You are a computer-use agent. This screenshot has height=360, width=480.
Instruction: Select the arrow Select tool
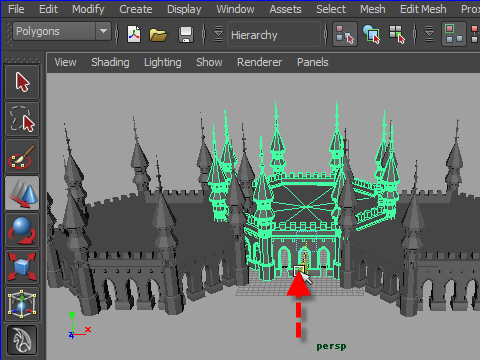click(22, 82)
